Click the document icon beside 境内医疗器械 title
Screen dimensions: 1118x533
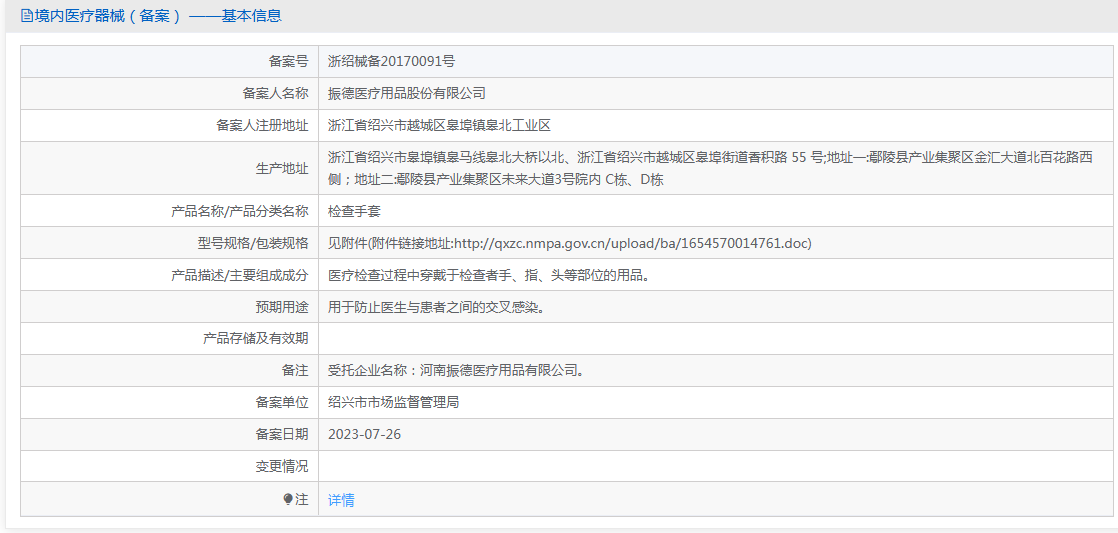click(x=26, y=16)
